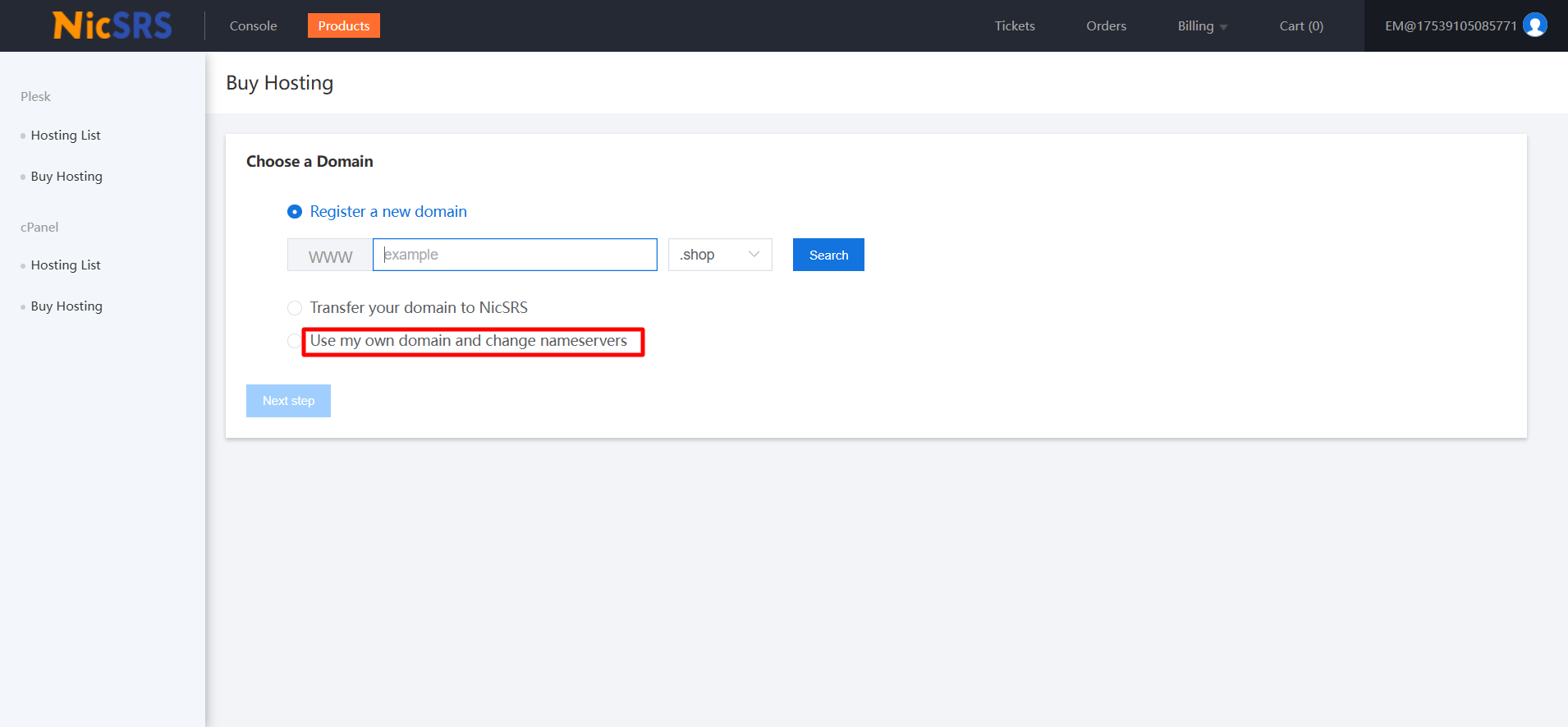Viewport: 1568px width, 727px height.
Task: Open Plesk Buy Hosting link
Action: tap(66, 177)
